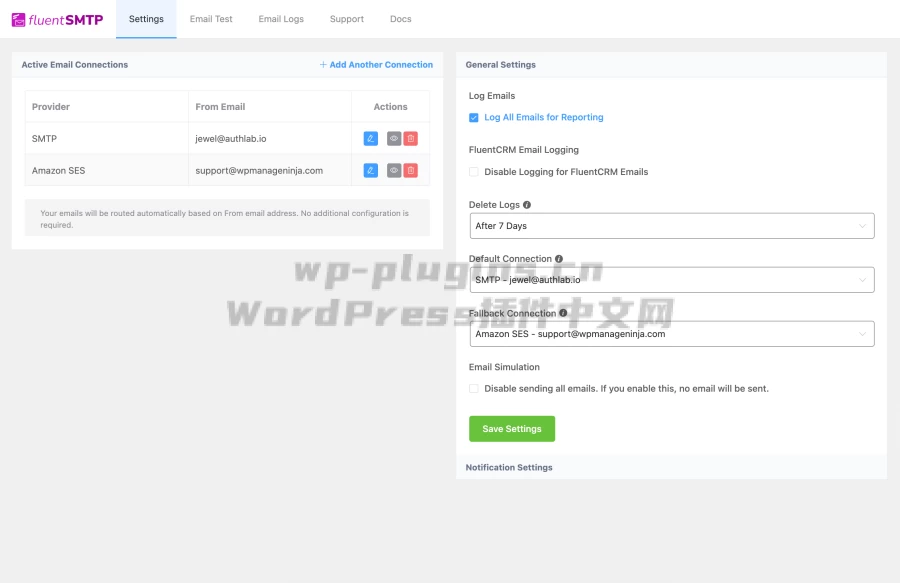
Task: Click the routing info note text
Action: point(224,219)
